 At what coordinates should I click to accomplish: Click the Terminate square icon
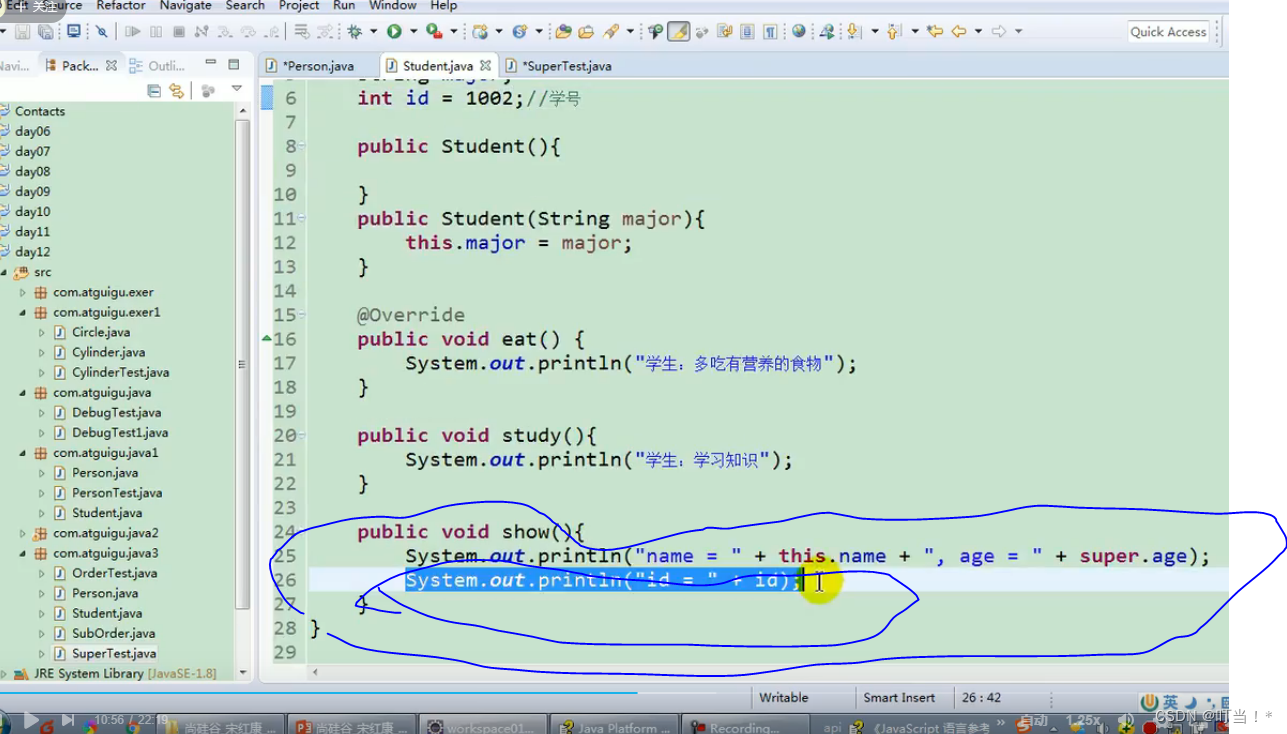pos(179,32)
